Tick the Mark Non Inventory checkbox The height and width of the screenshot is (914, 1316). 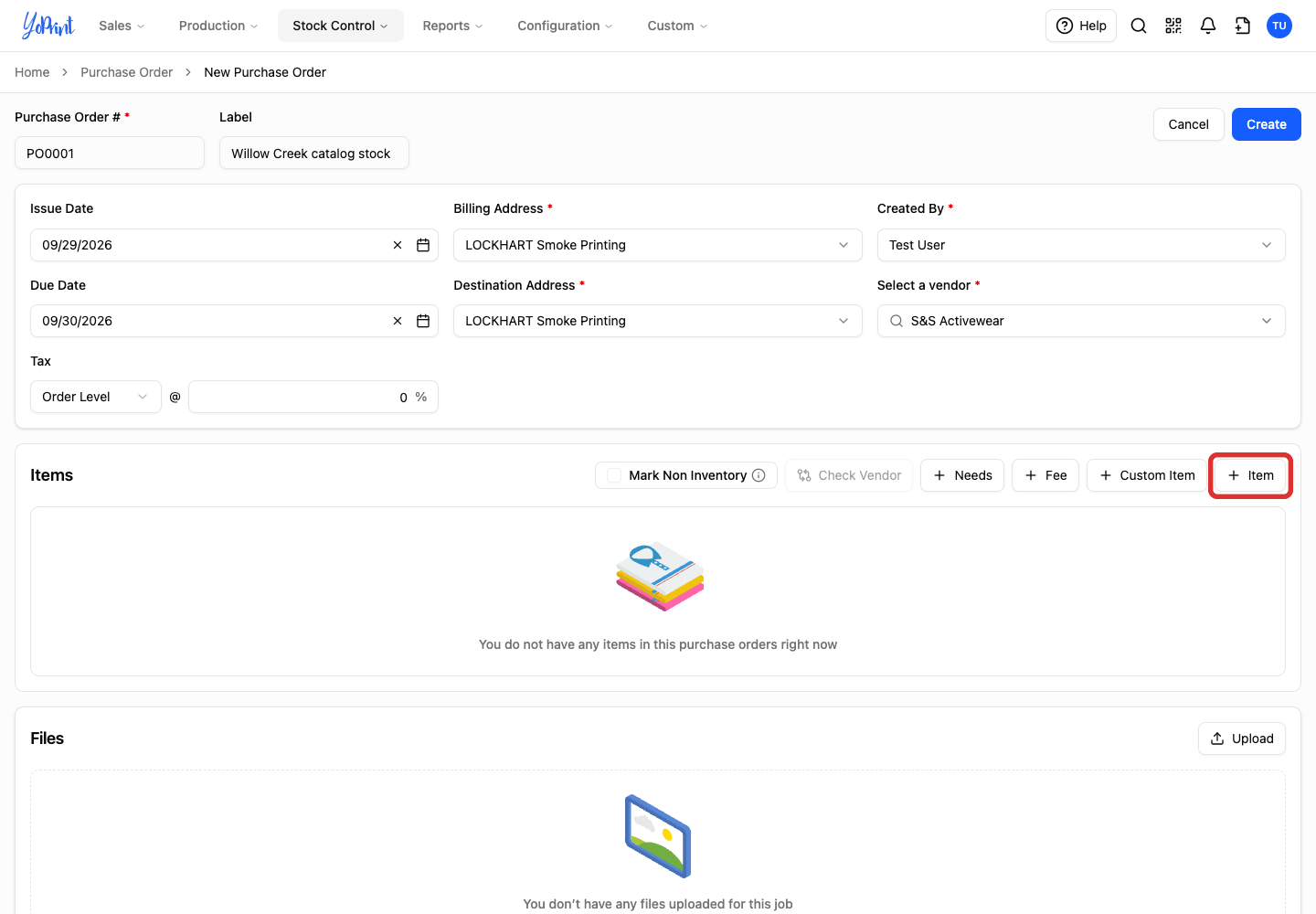(614, 475)
